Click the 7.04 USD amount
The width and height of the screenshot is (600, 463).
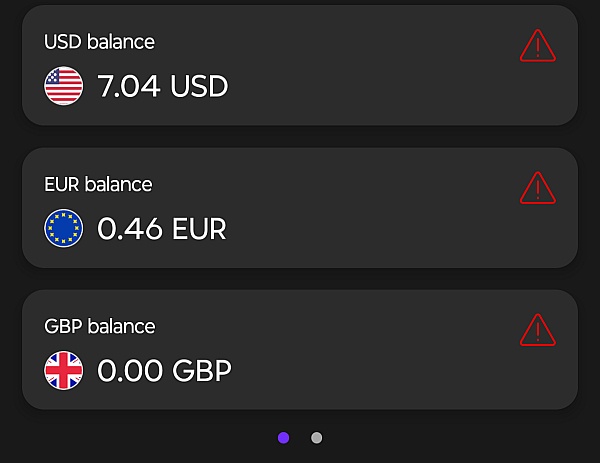click(x=163, y=87)
